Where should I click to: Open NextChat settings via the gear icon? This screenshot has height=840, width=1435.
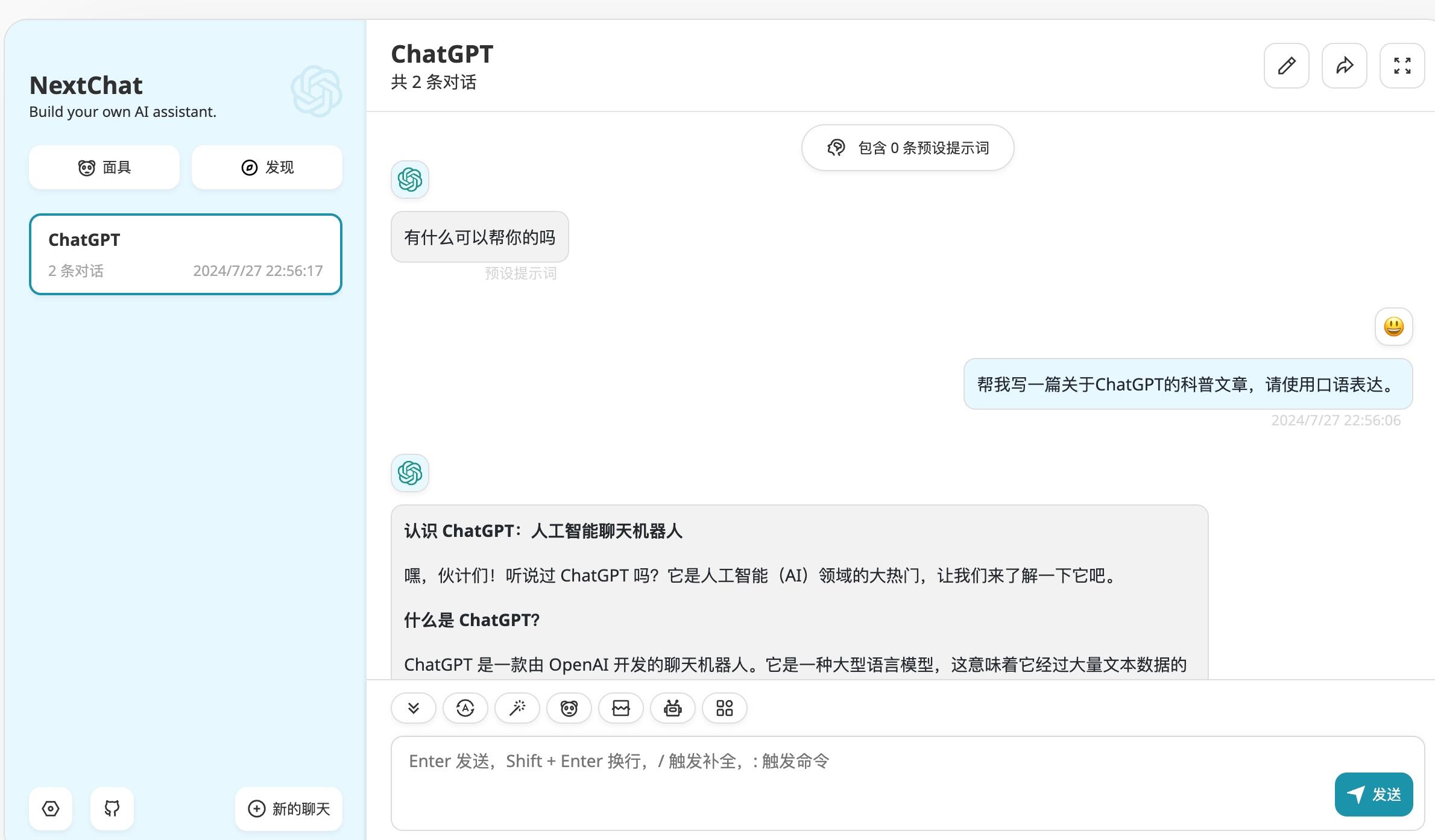tap(51, 808)
